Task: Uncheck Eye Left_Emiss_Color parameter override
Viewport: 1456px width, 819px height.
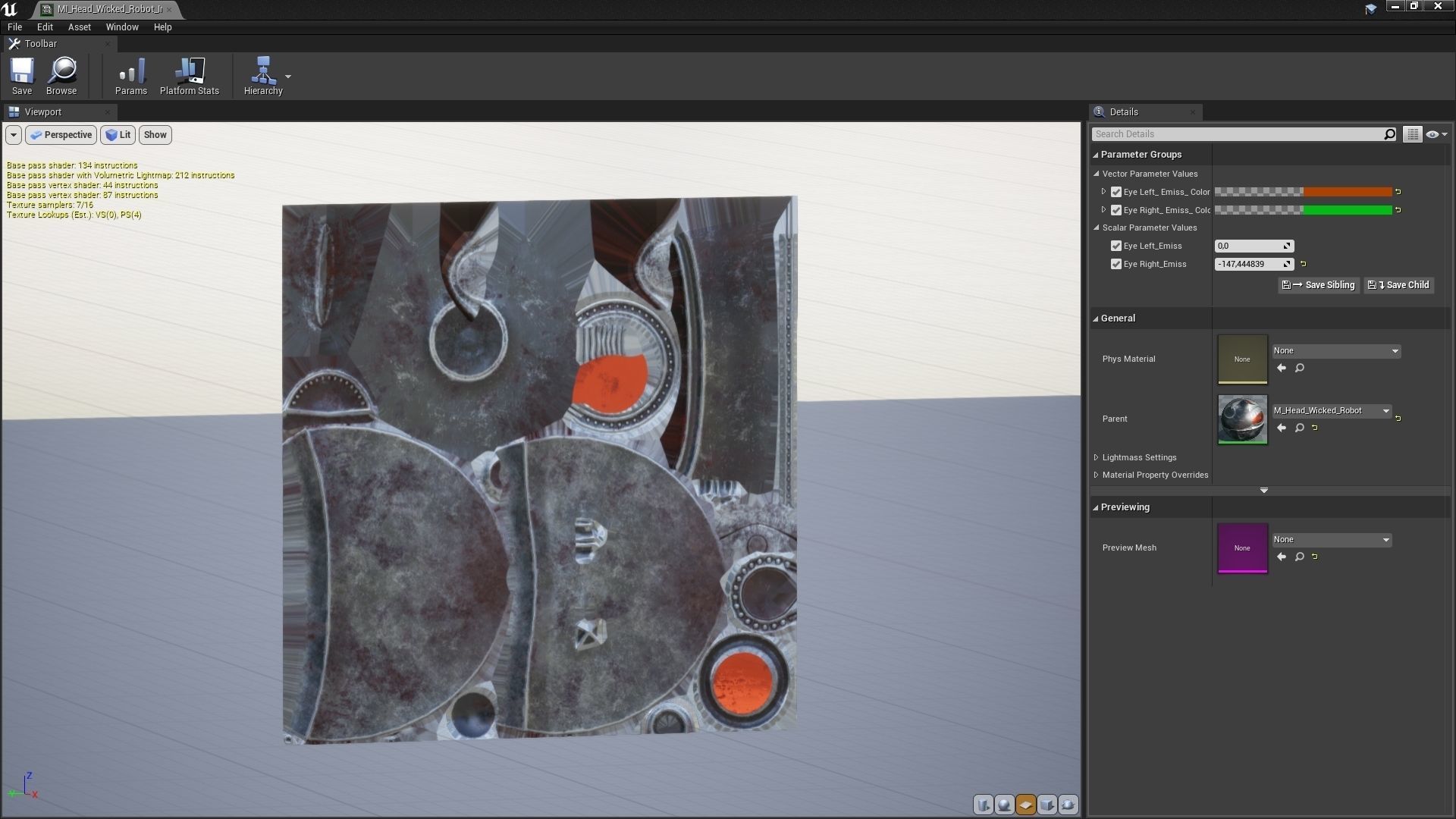Action: coord(1116,192)
